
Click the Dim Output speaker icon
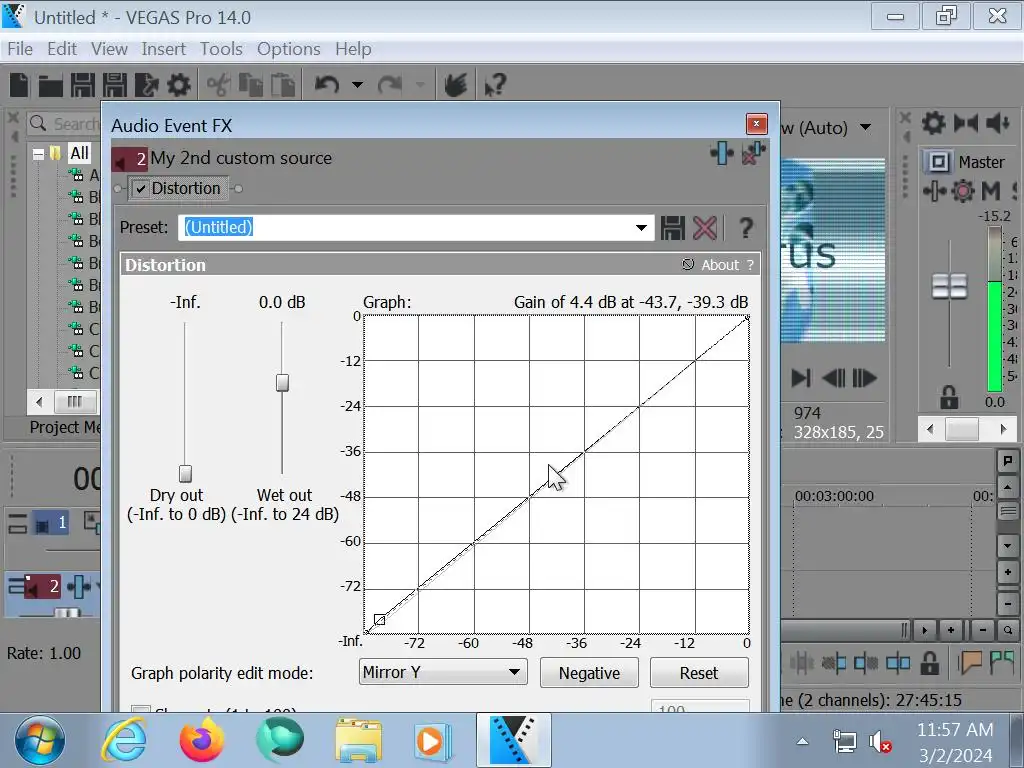click(998, 123)
